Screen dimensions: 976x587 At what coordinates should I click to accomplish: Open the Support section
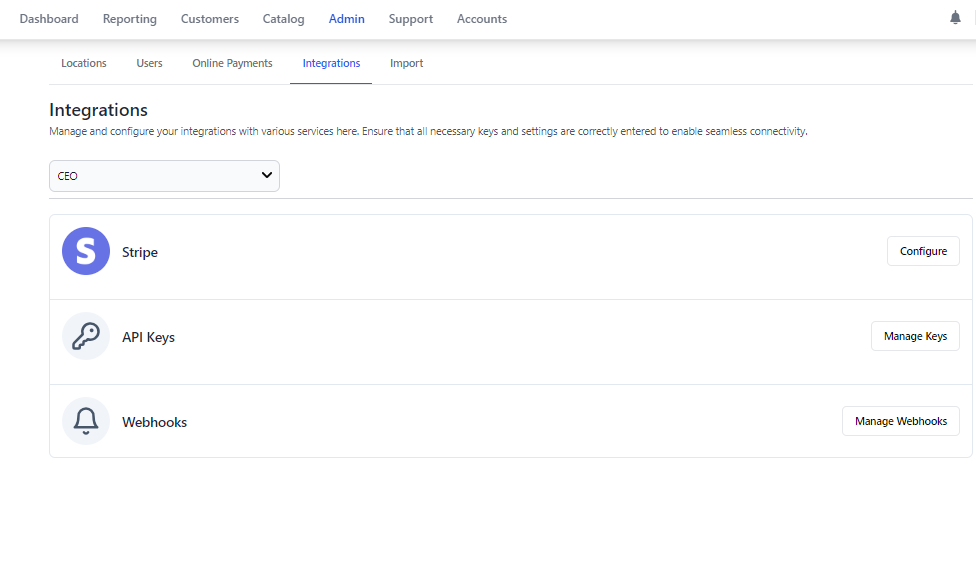pyautogui.click(x=410, y=18)
